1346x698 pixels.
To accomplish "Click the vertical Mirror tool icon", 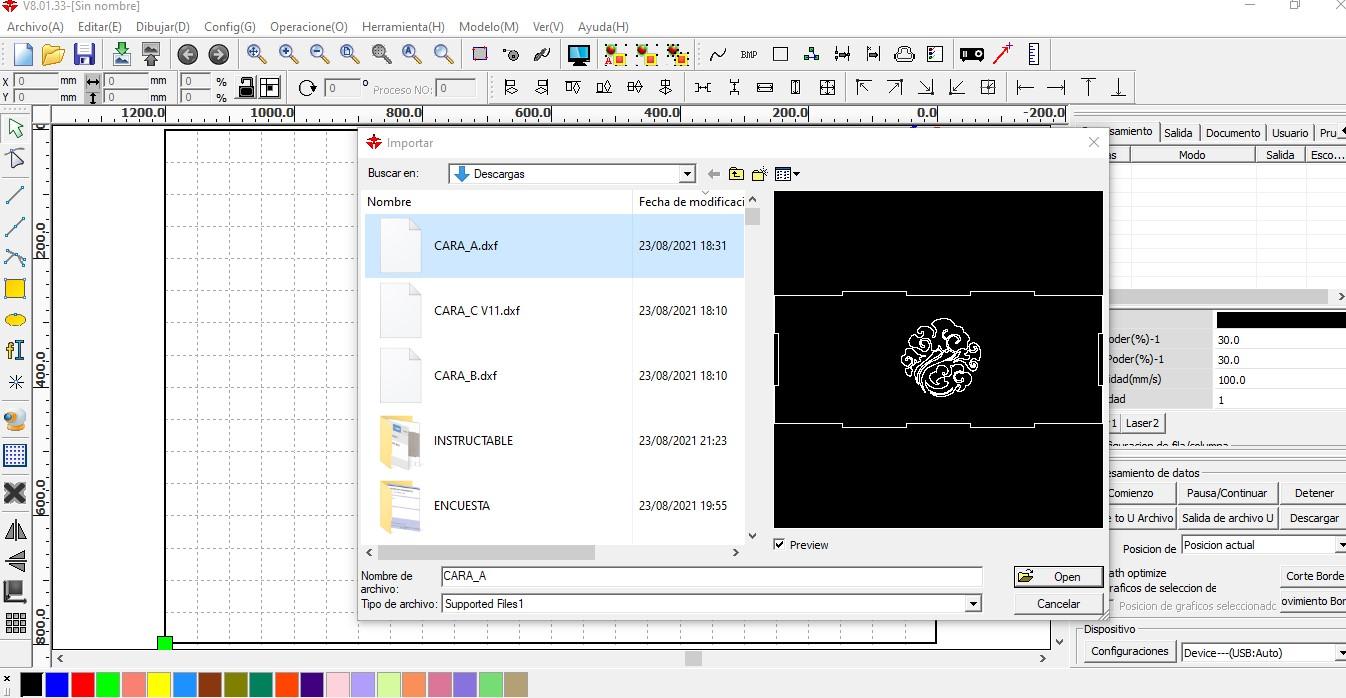I will 15,561.
